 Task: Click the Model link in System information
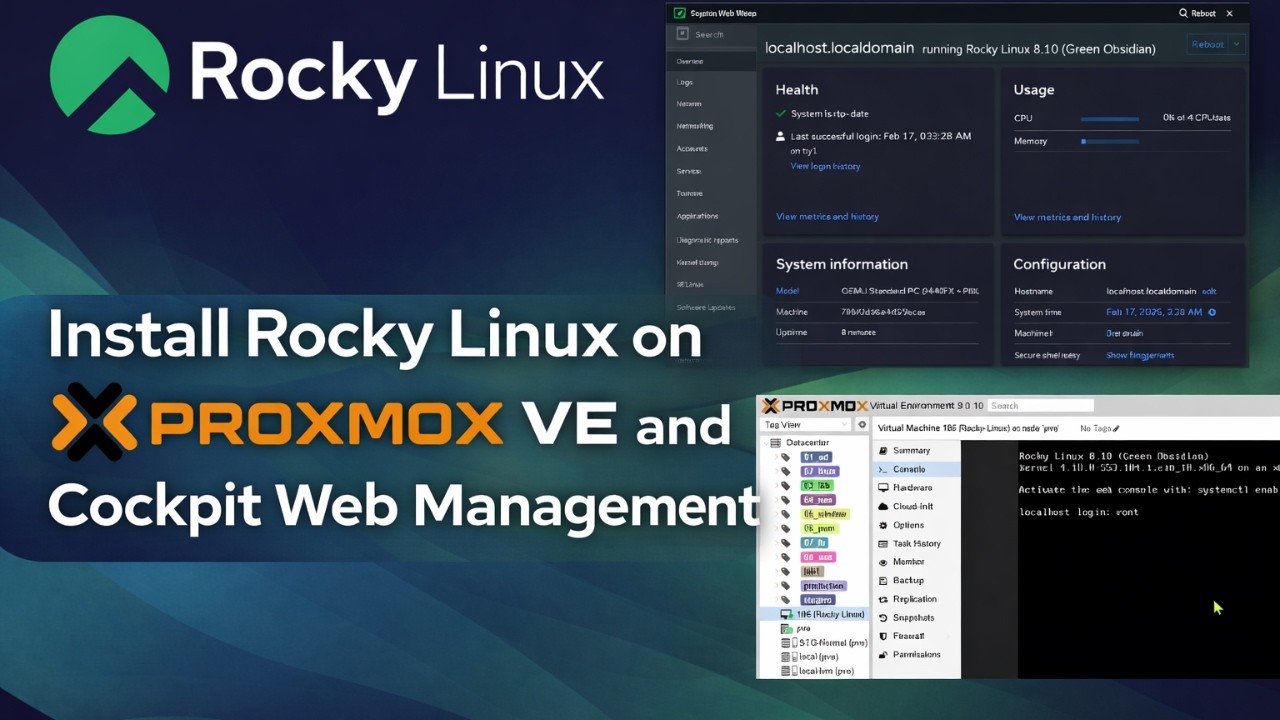[x=787, y=291]
